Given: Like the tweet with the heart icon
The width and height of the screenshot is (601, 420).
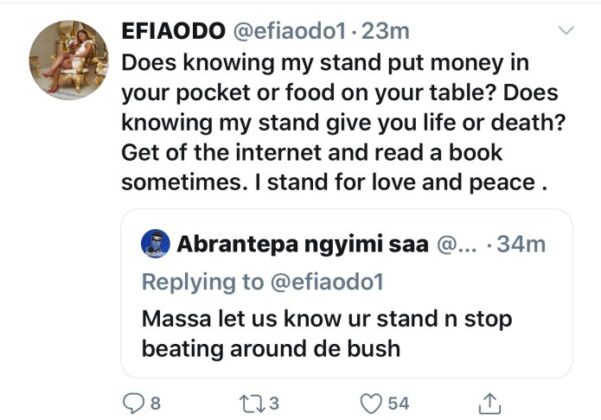Looking at the screenshot, I should click(x=371, y=402).
